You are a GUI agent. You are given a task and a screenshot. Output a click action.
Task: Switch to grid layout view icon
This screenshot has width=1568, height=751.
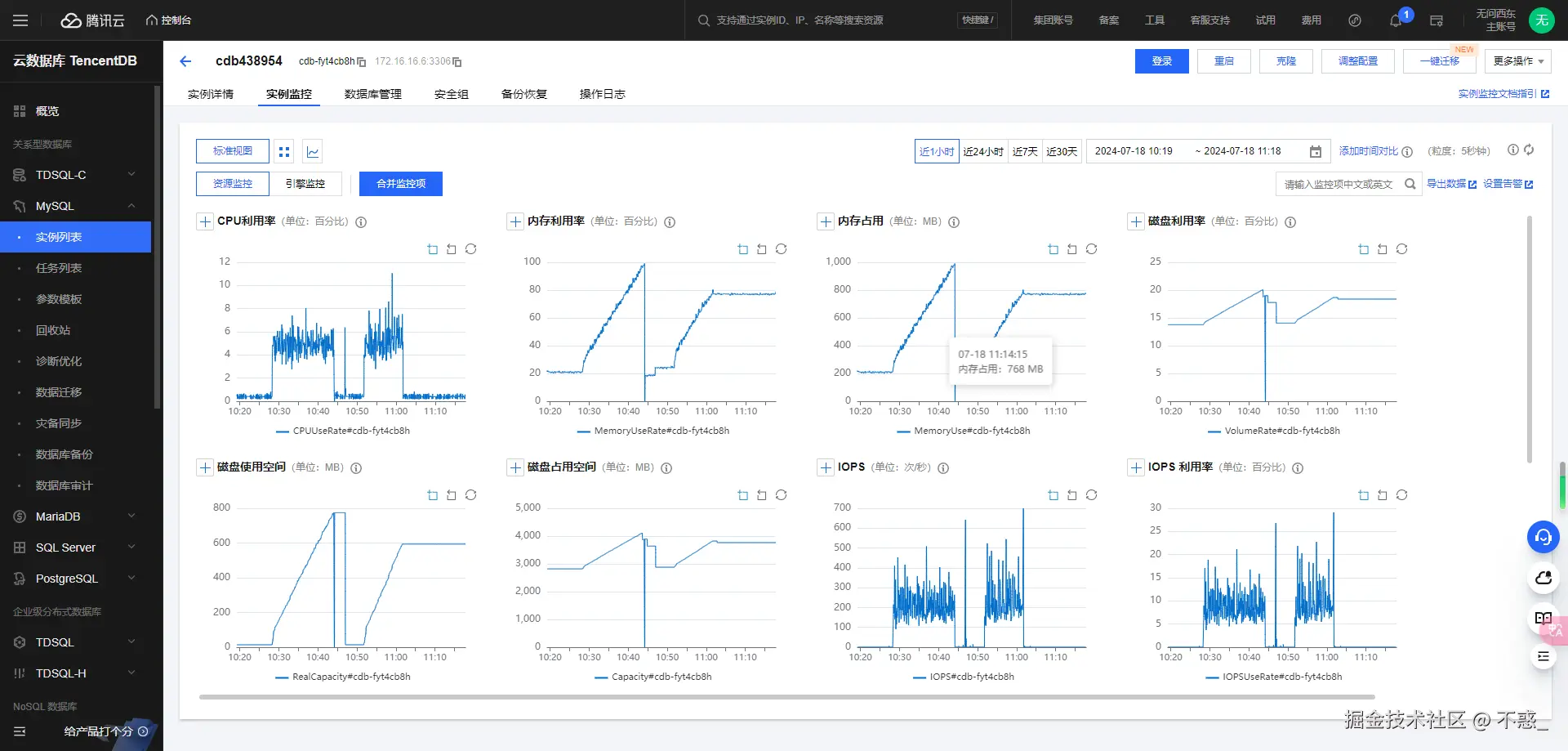coord(284,151)
